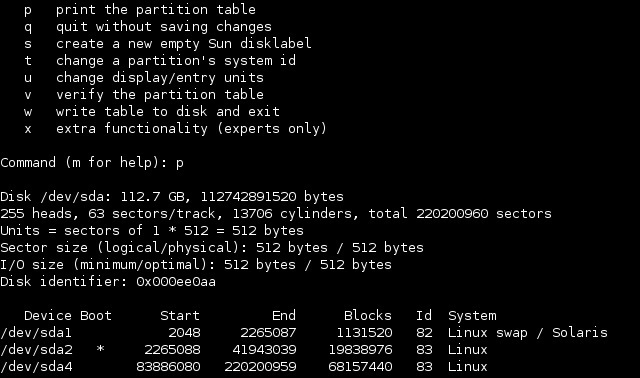Click Id 82 in the sda1 row
The width and height of the screenshot is (640, 378).
424,333
